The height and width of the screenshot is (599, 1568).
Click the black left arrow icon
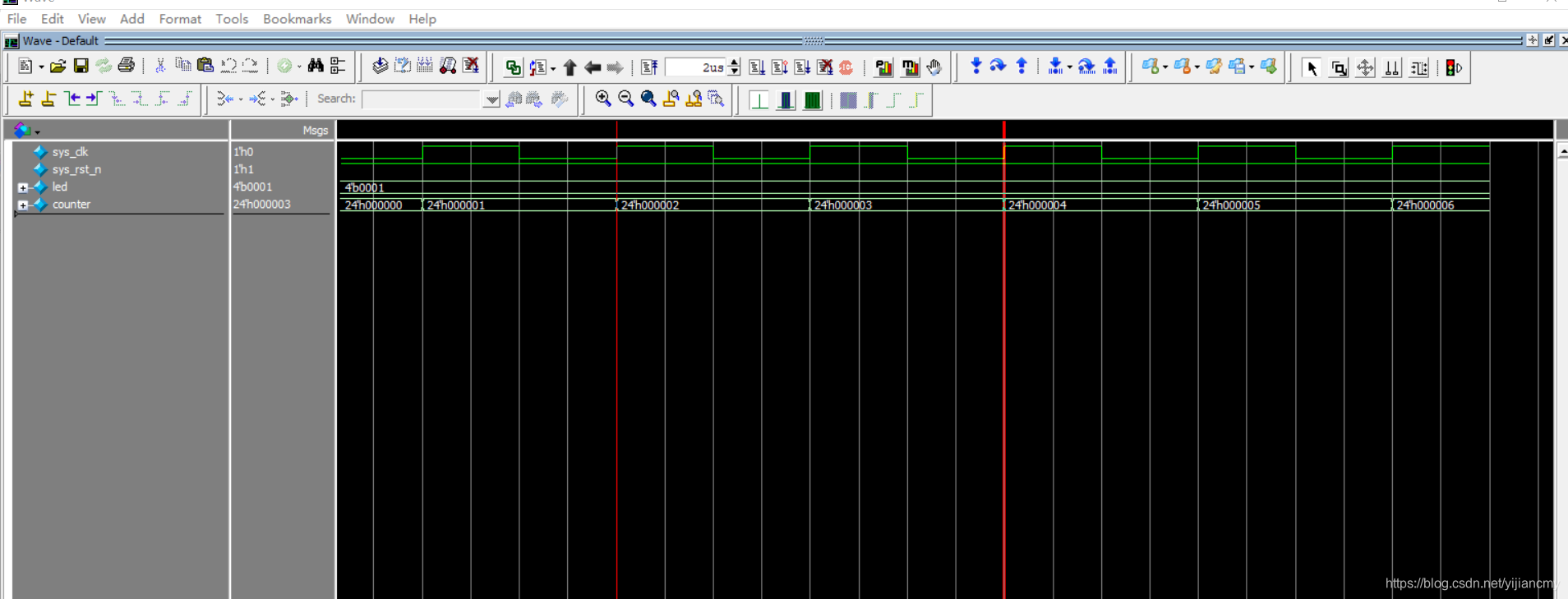coord(593,67)
